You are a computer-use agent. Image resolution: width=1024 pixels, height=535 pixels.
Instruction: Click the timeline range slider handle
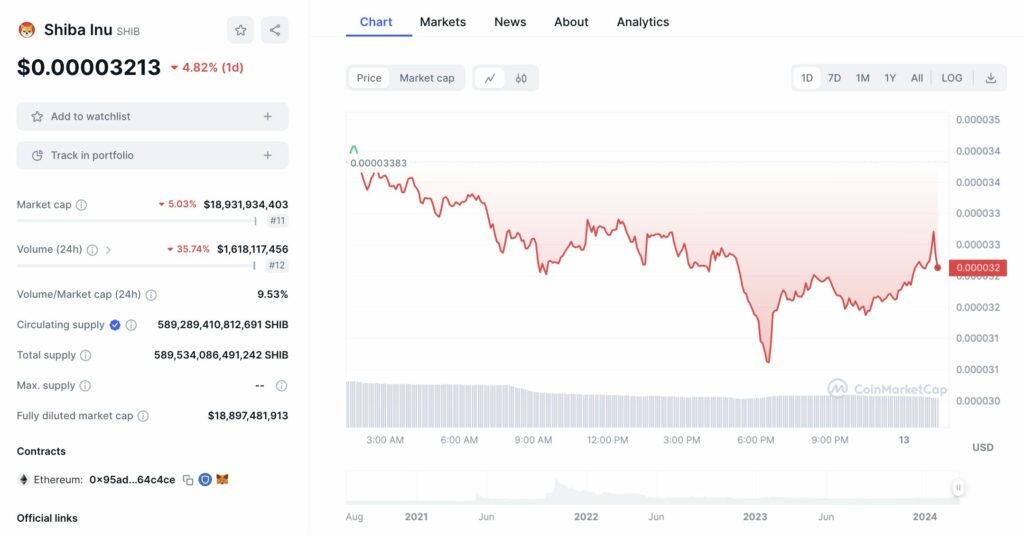click(958, 488)
